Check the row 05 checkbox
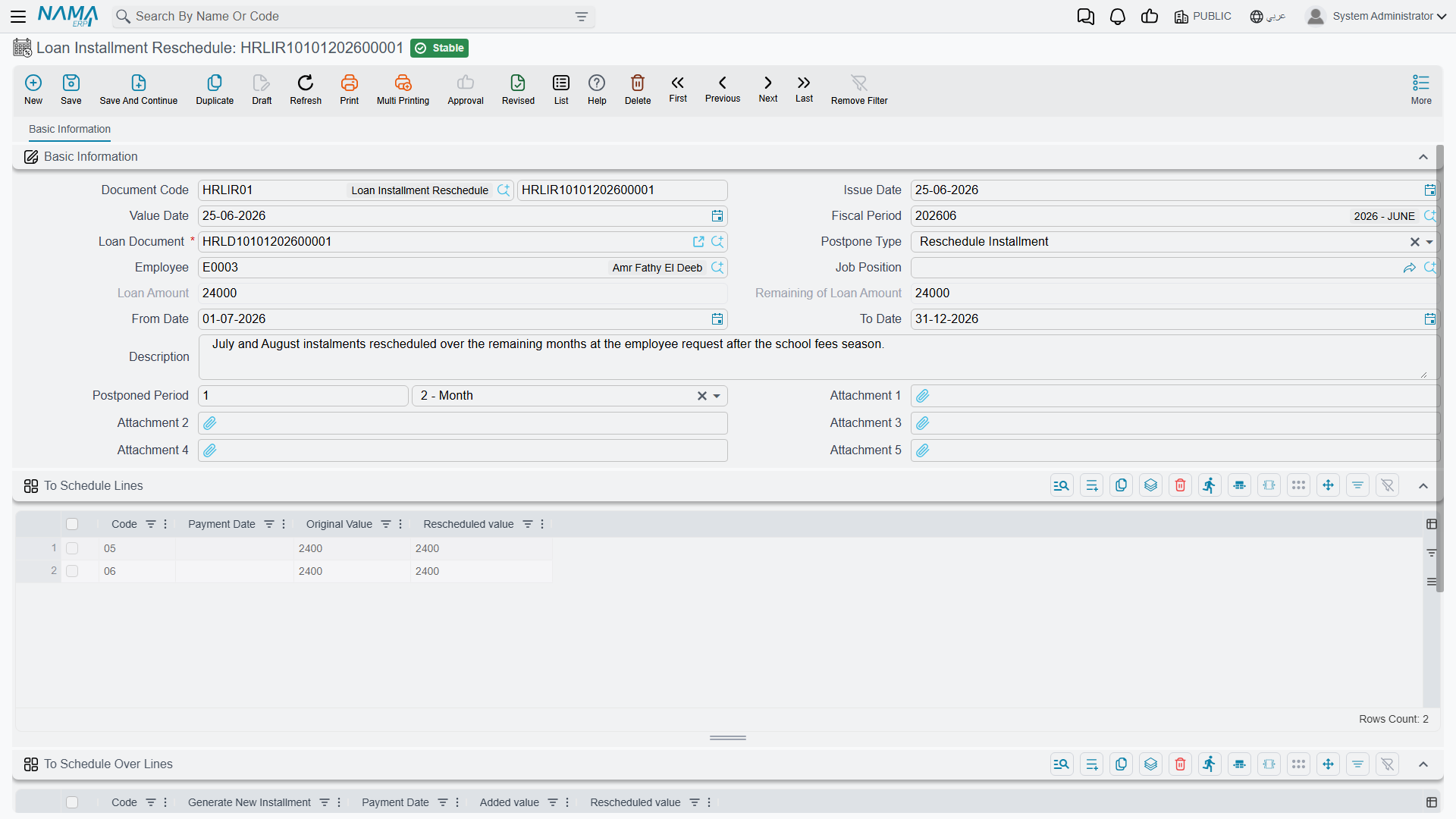 pos(72,548)
